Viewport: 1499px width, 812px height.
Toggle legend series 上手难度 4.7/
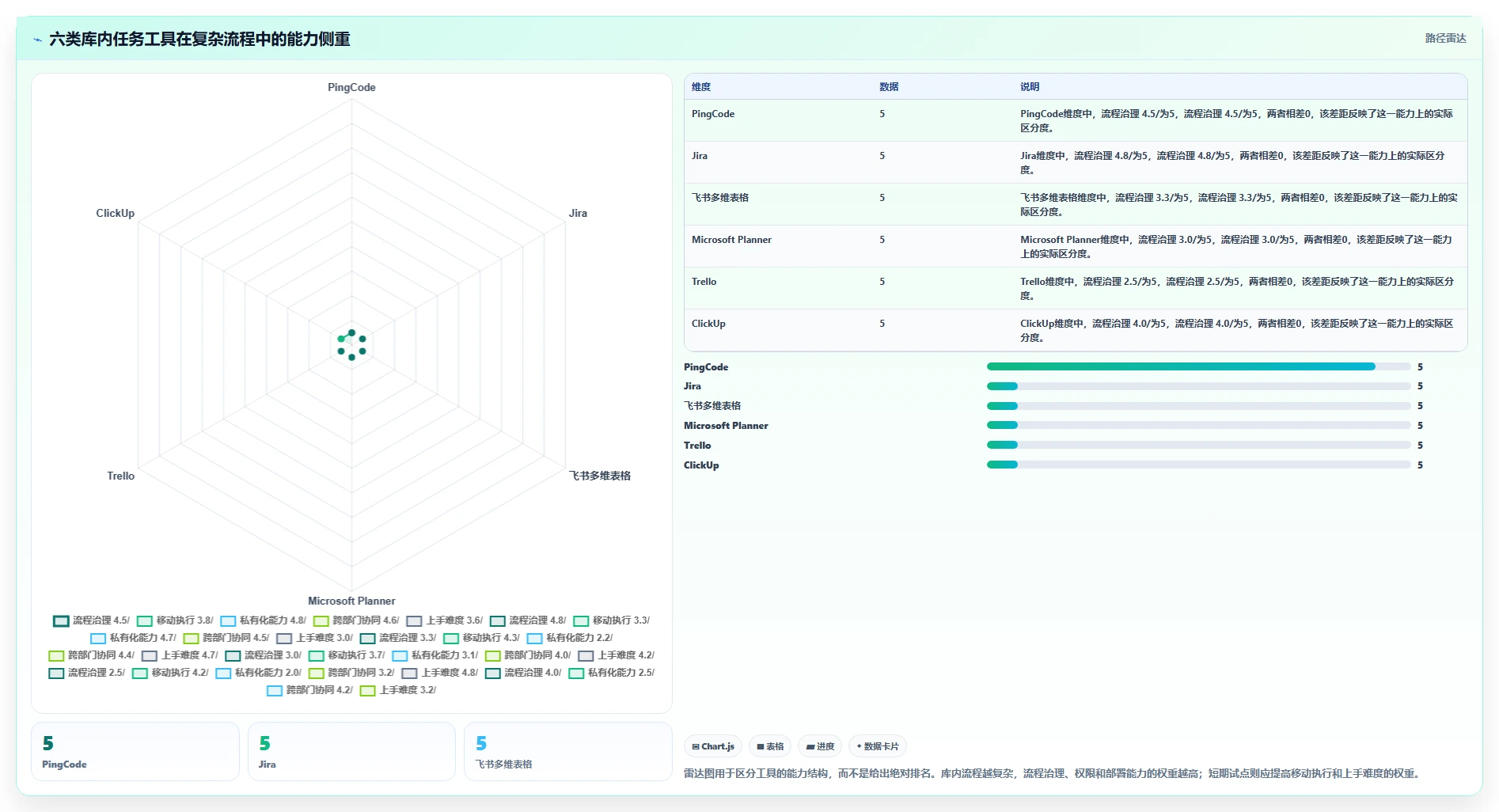click(180, 655)
